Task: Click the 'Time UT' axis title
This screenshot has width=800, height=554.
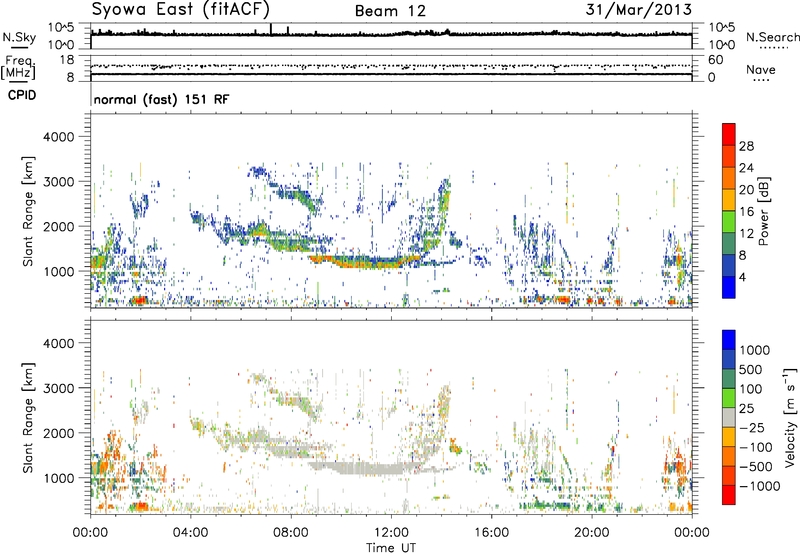Action: click(x=391, y=548)
